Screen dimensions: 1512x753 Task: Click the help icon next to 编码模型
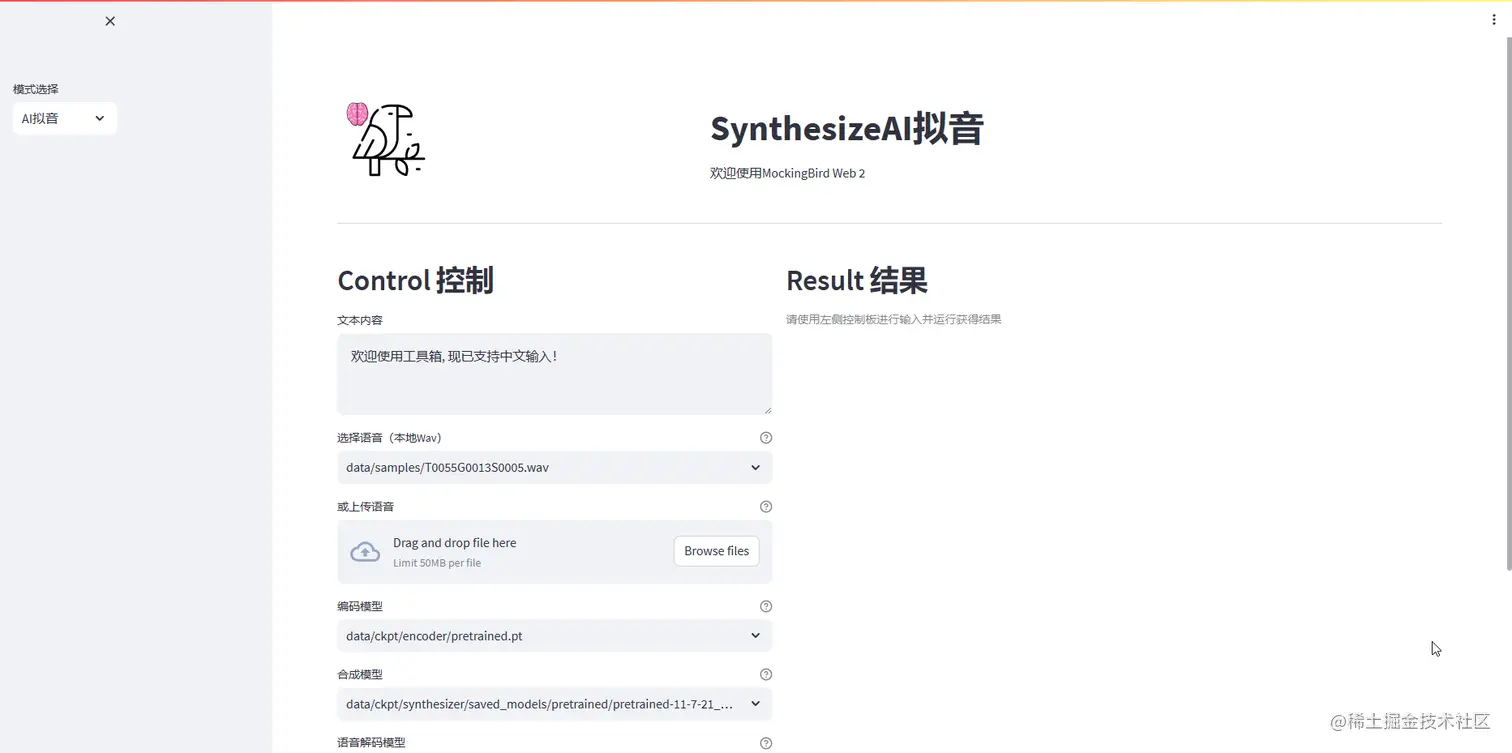tap(766, 606)
